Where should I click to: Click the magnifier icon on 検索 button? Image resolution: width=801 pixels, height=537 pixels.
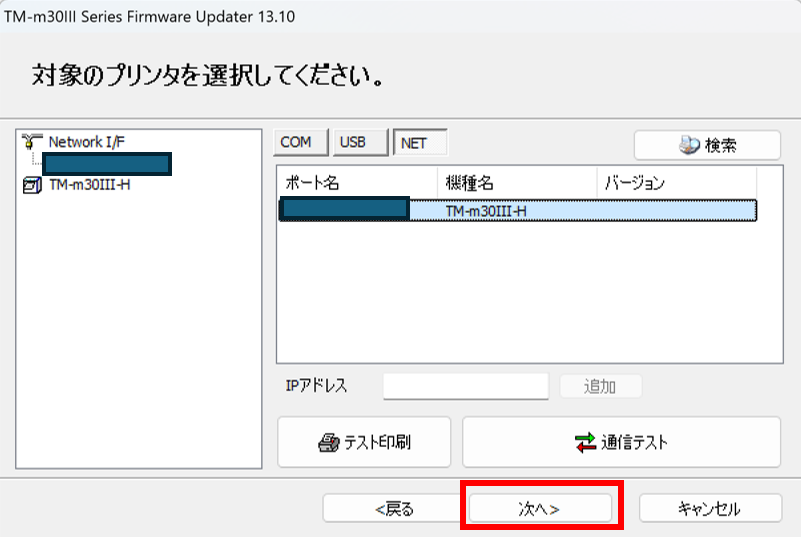689,145
